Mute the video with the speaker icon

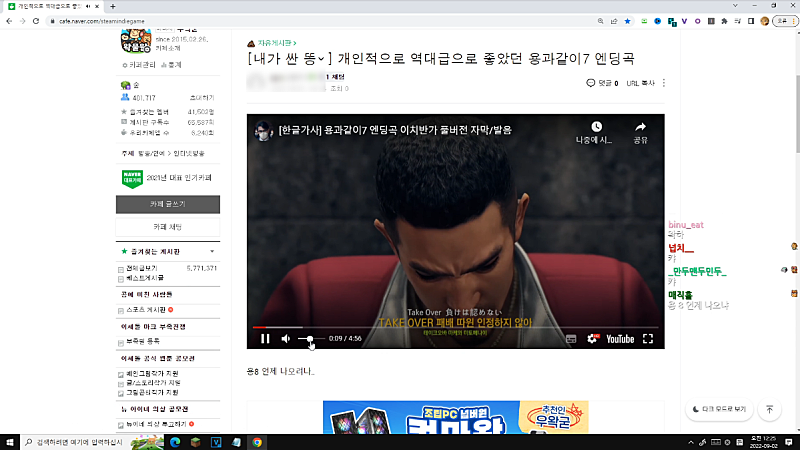click(286, 339)
